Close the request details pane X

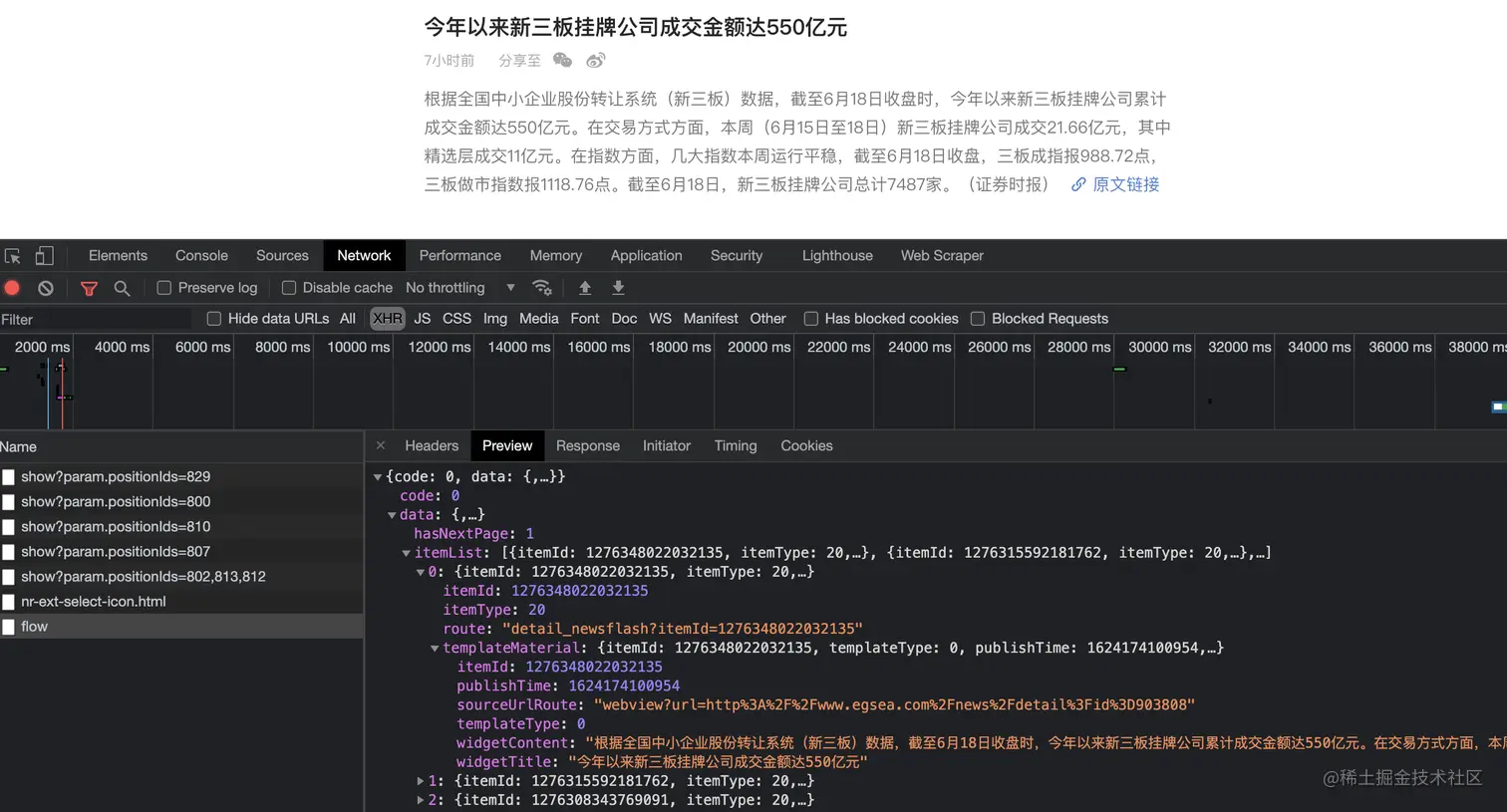[x=381, y=445]
